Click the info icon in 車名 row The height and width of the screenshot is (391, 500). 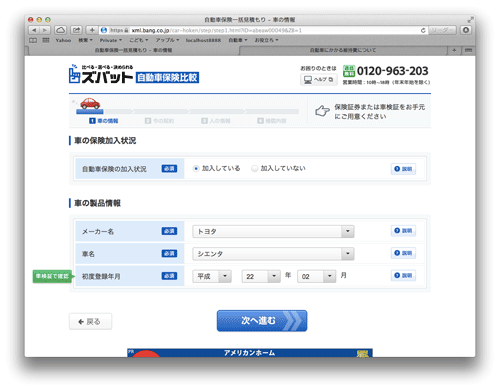403,253
